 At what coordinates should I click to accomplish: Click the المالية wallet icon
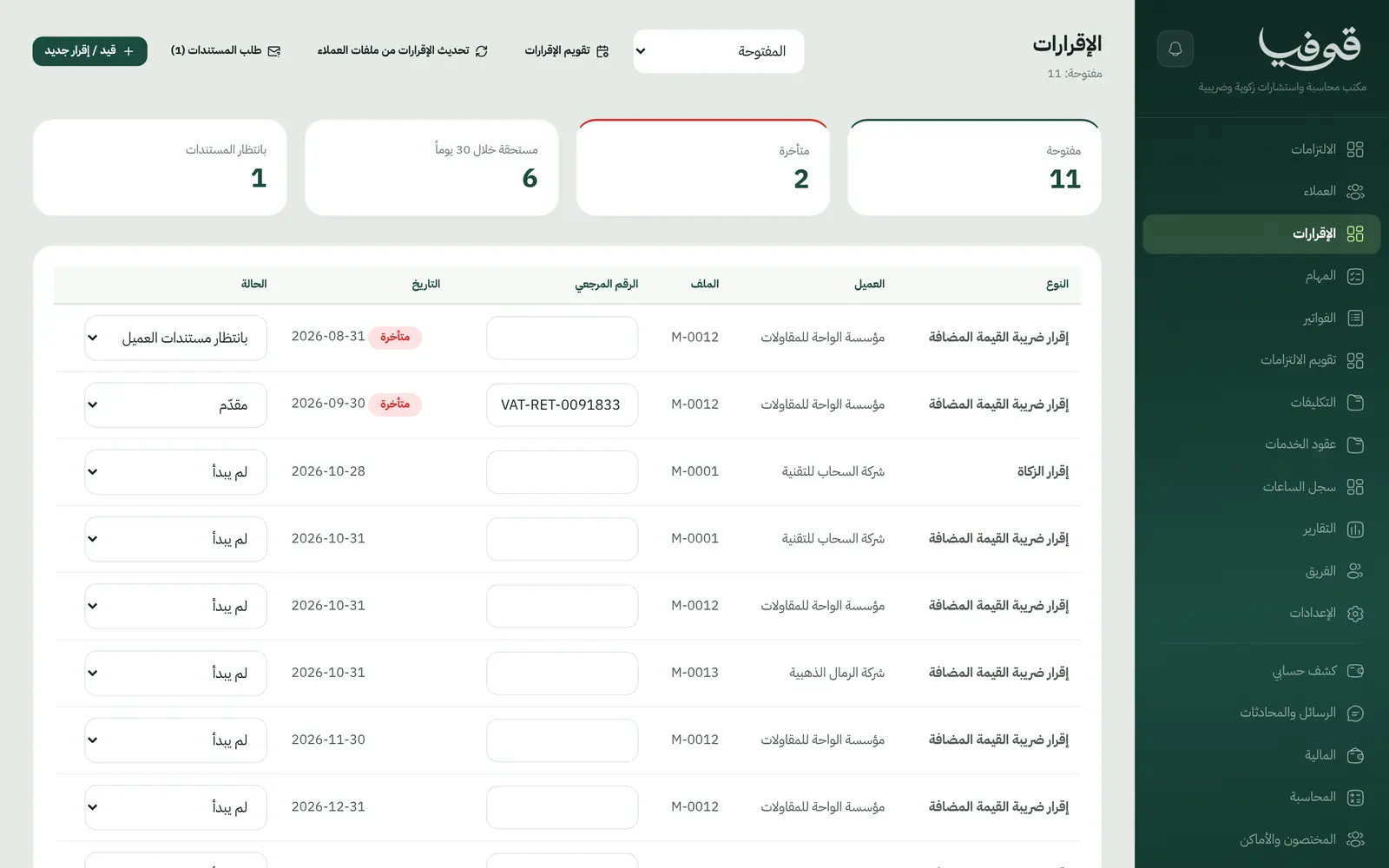point(1355,755)
